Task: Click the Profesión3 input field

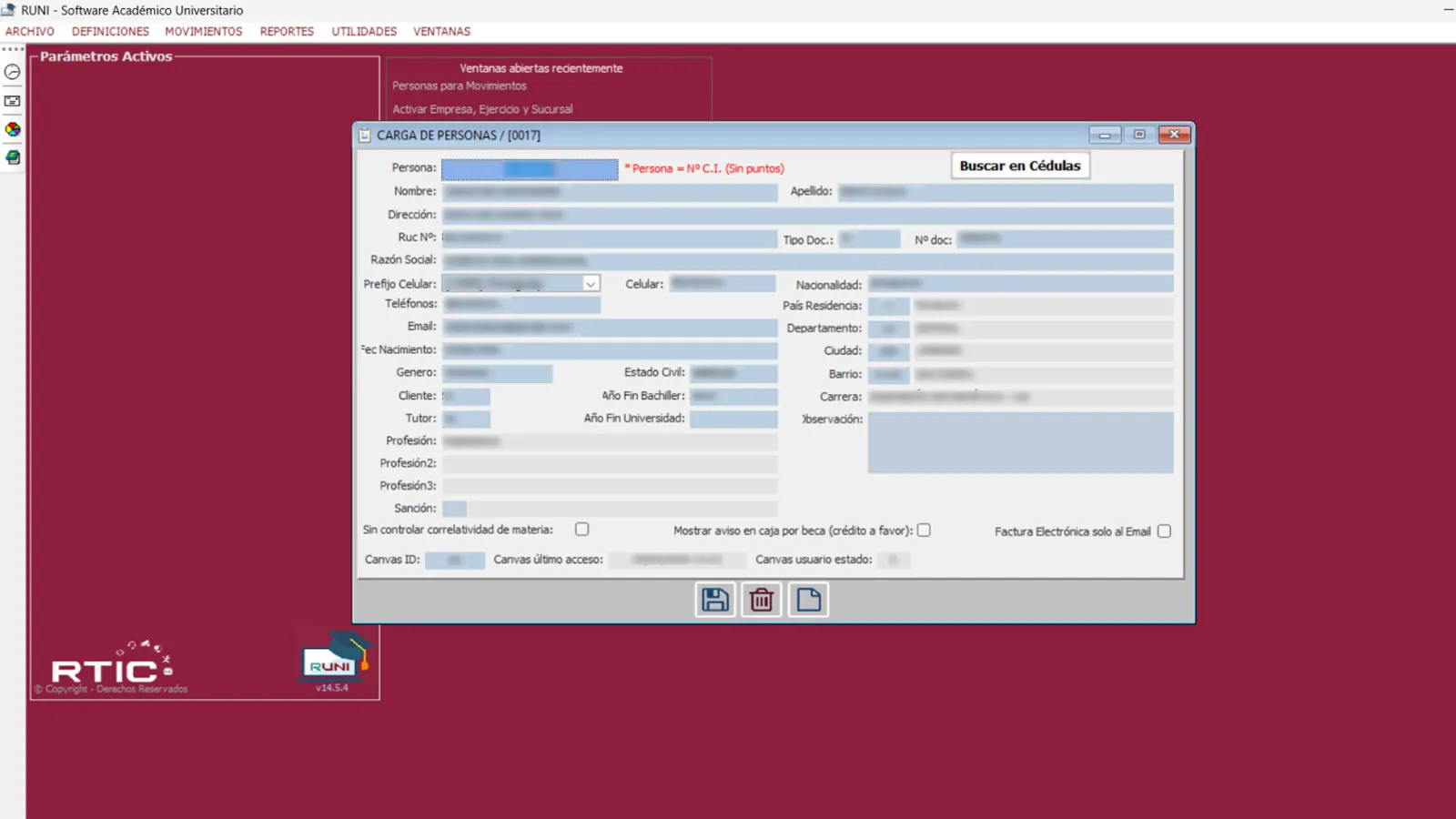Action: point(610,486)
